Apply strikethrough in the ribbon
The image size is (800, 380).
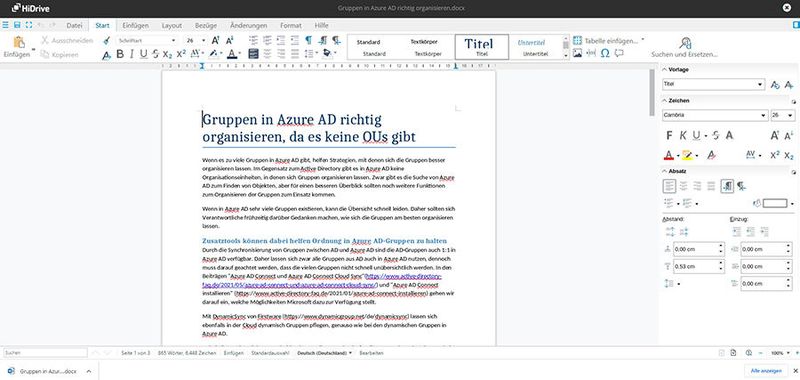pos(156,54)
